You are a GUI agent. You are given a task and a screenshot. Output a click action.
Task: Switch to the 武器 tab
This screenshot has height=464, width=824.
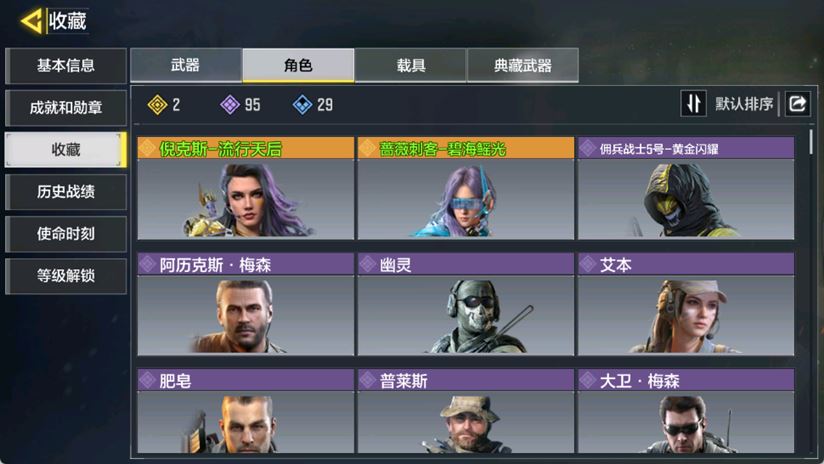(x=186, y=65)
